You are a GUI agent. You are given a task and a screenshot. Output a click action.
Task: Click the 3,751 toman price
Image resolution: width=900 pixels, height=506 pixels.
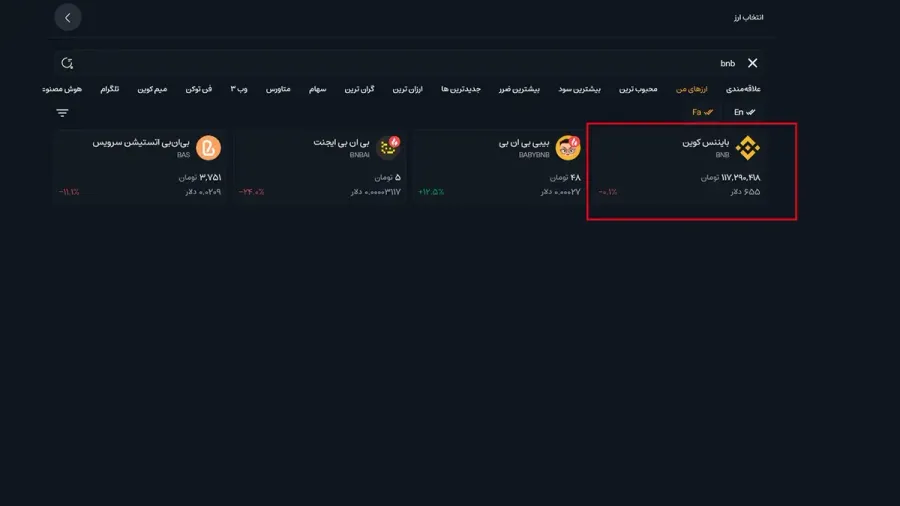click(200, 178)
